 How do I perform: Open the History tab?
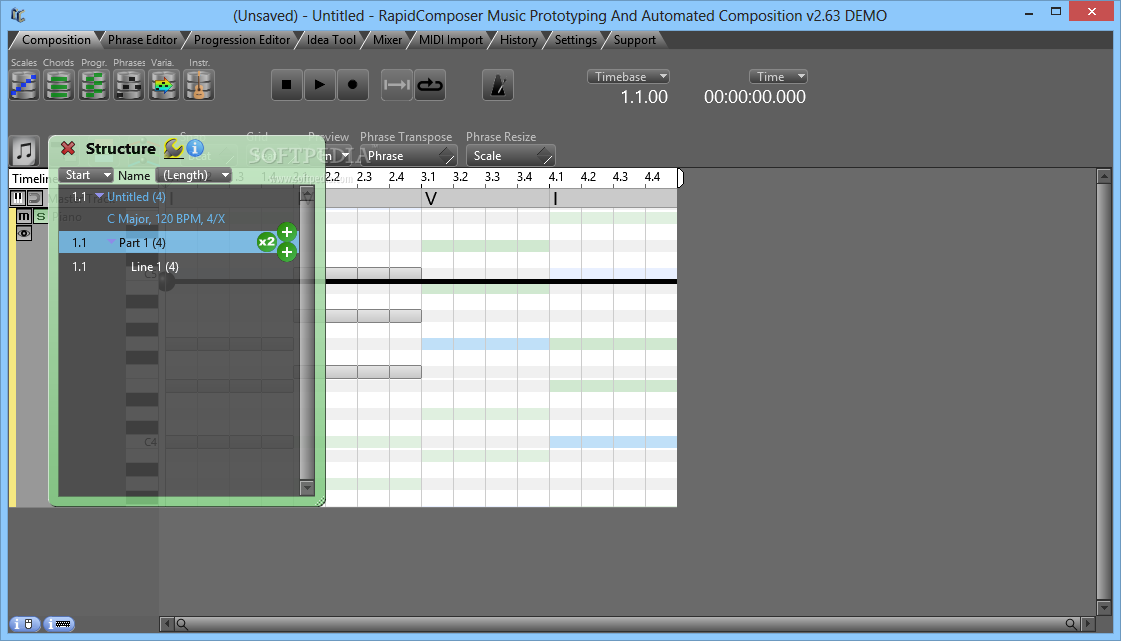(x=518, y=40)
